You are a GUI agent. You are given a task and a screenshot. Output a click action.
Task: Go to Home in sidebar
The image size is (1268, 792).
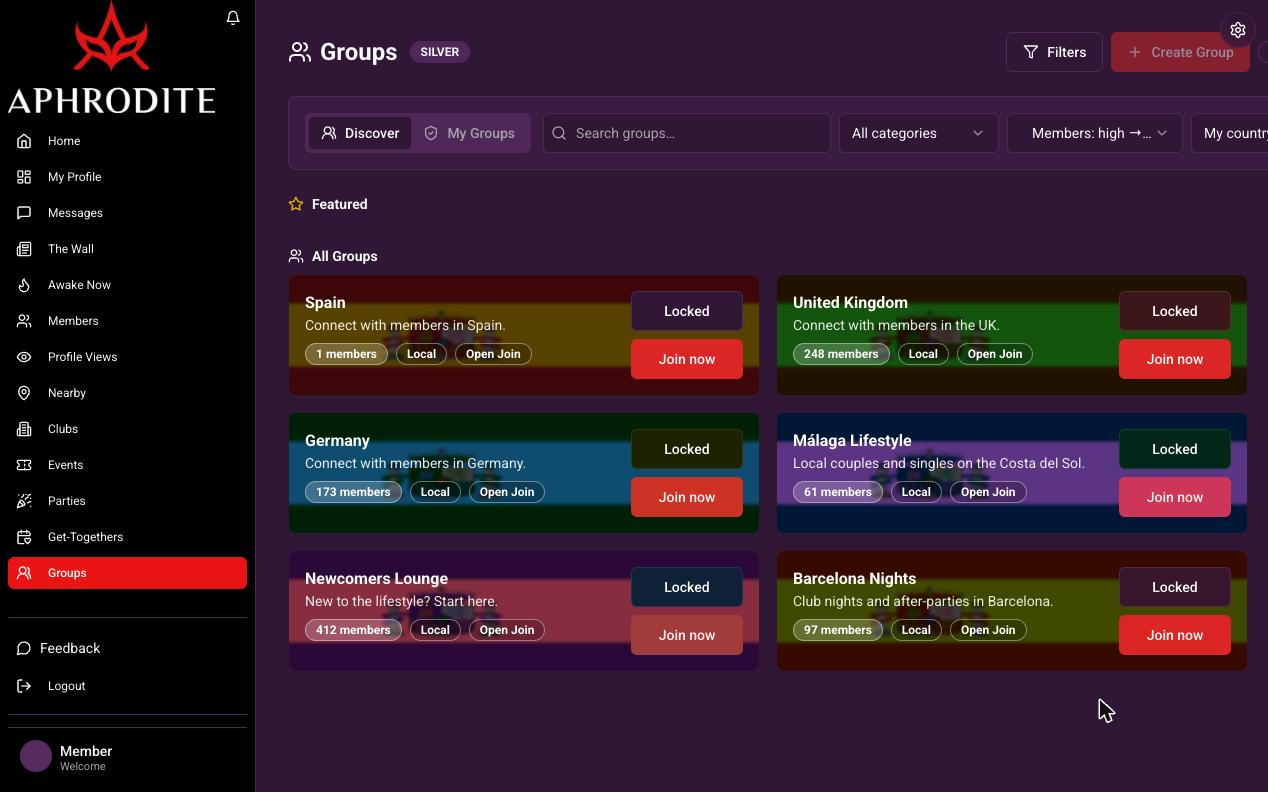pos(127,141)
